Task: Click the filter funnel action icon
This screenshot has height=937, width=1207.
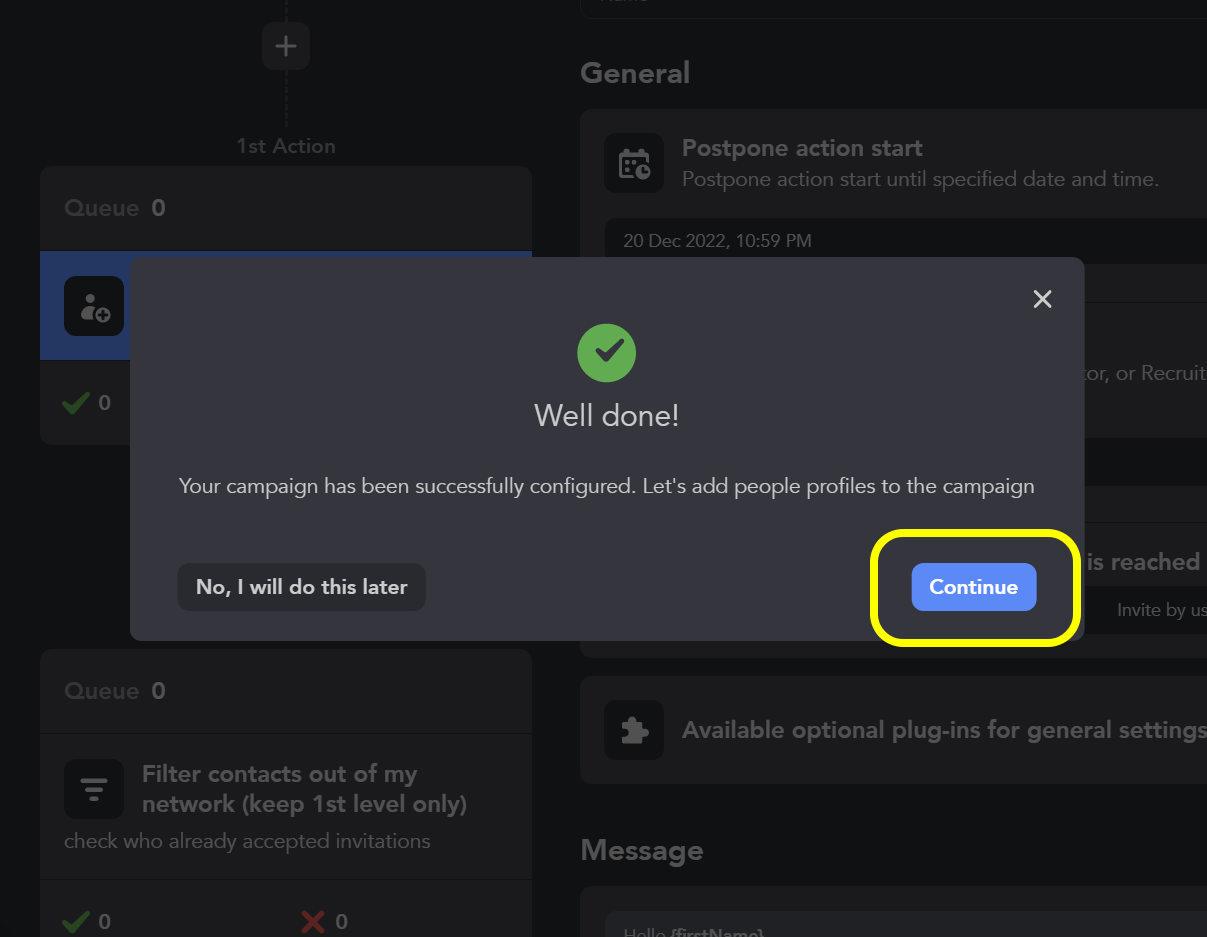Action: [94, 789]
